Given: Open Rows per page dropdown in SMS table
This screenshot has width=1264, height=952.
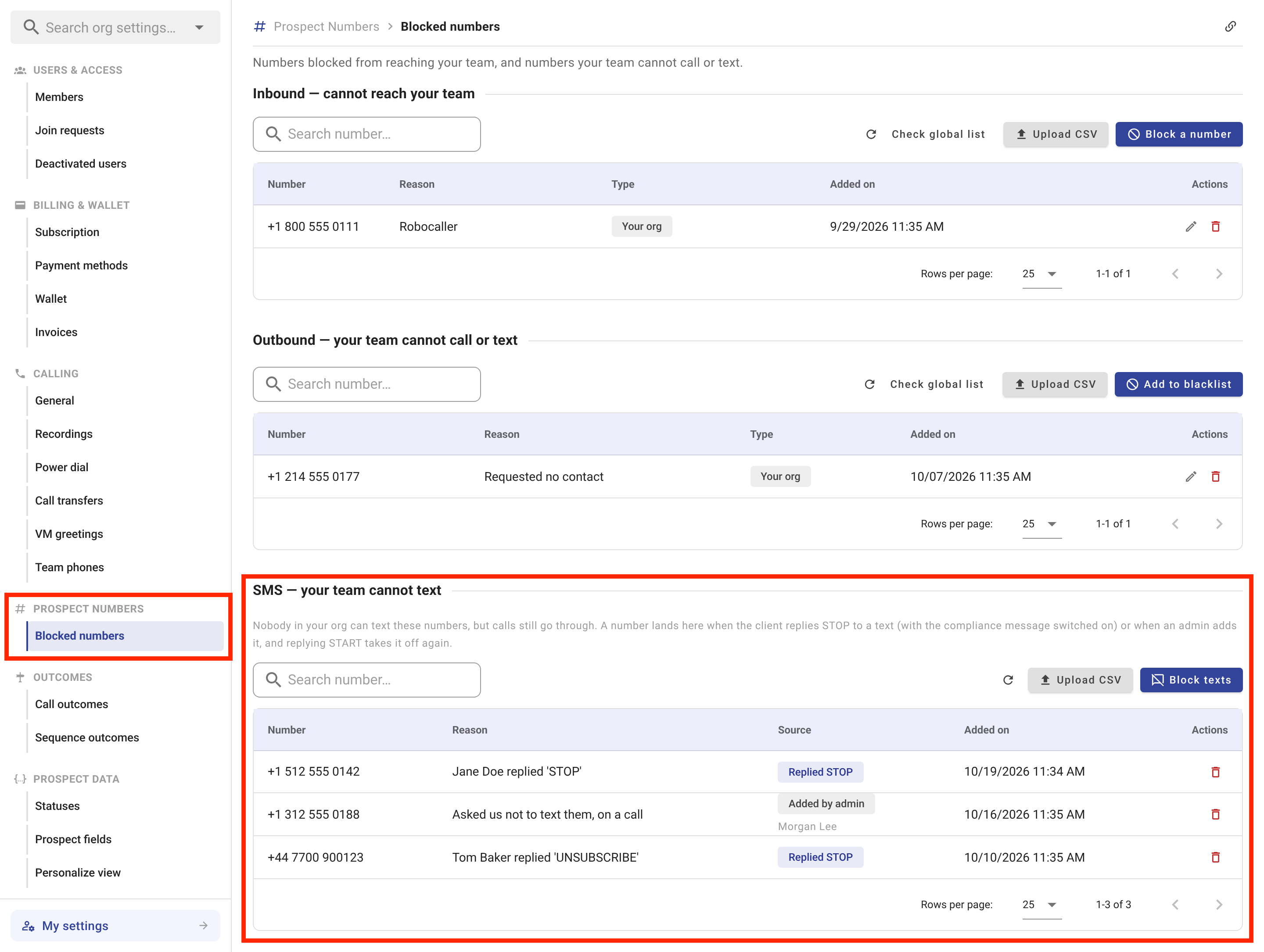Looking at the screenshot, I should pos(1042,905).
